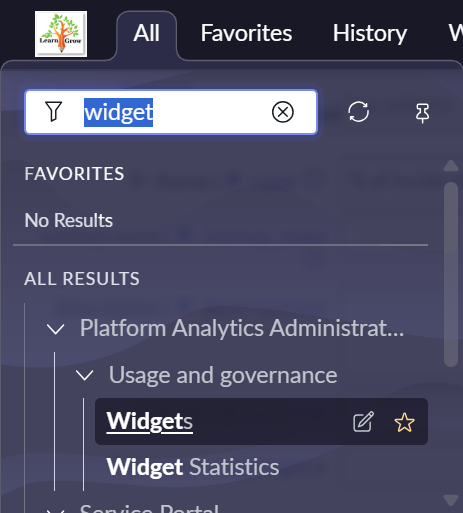This screenshot has height=513, width=463.
Task: Collapse Usage and governance group
Action: tap(85, 376)
